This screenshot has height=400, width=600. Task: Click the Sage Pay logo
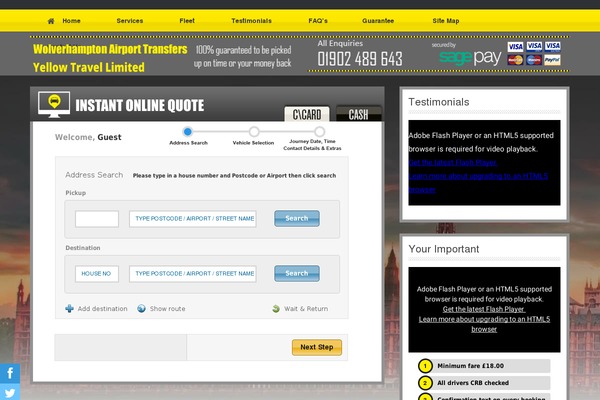[469, 58]
